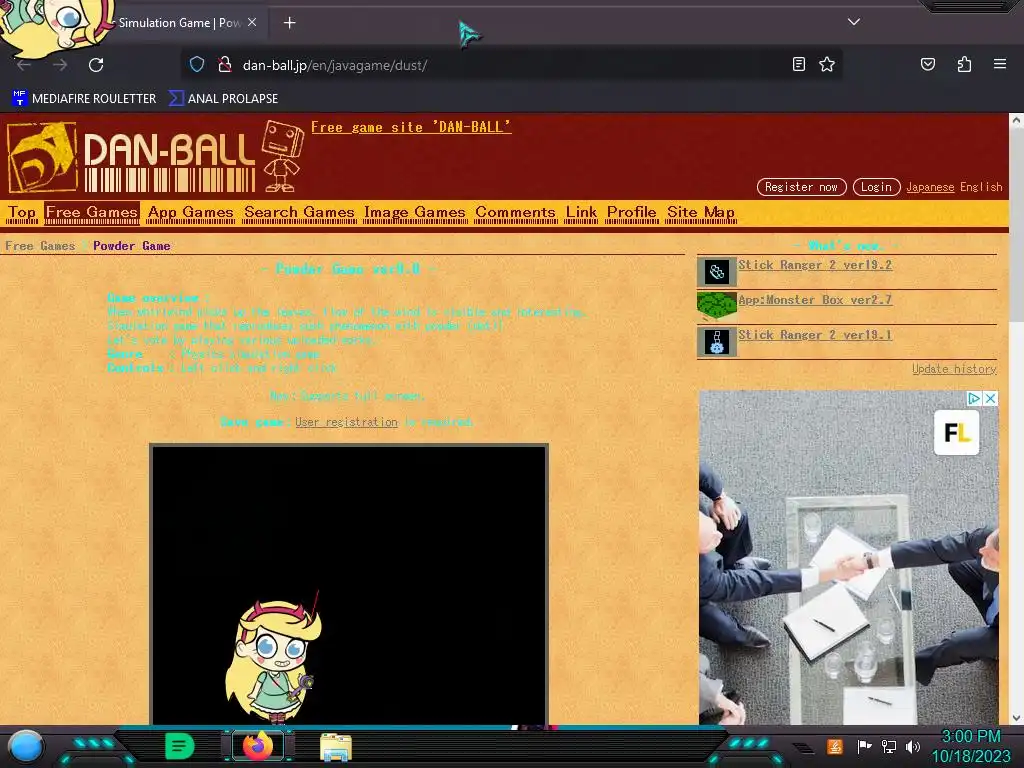Click the volume speaker tray icon
Image resolution: width=1024 pixels, height=768 pixels.
(x=912, y=746)
